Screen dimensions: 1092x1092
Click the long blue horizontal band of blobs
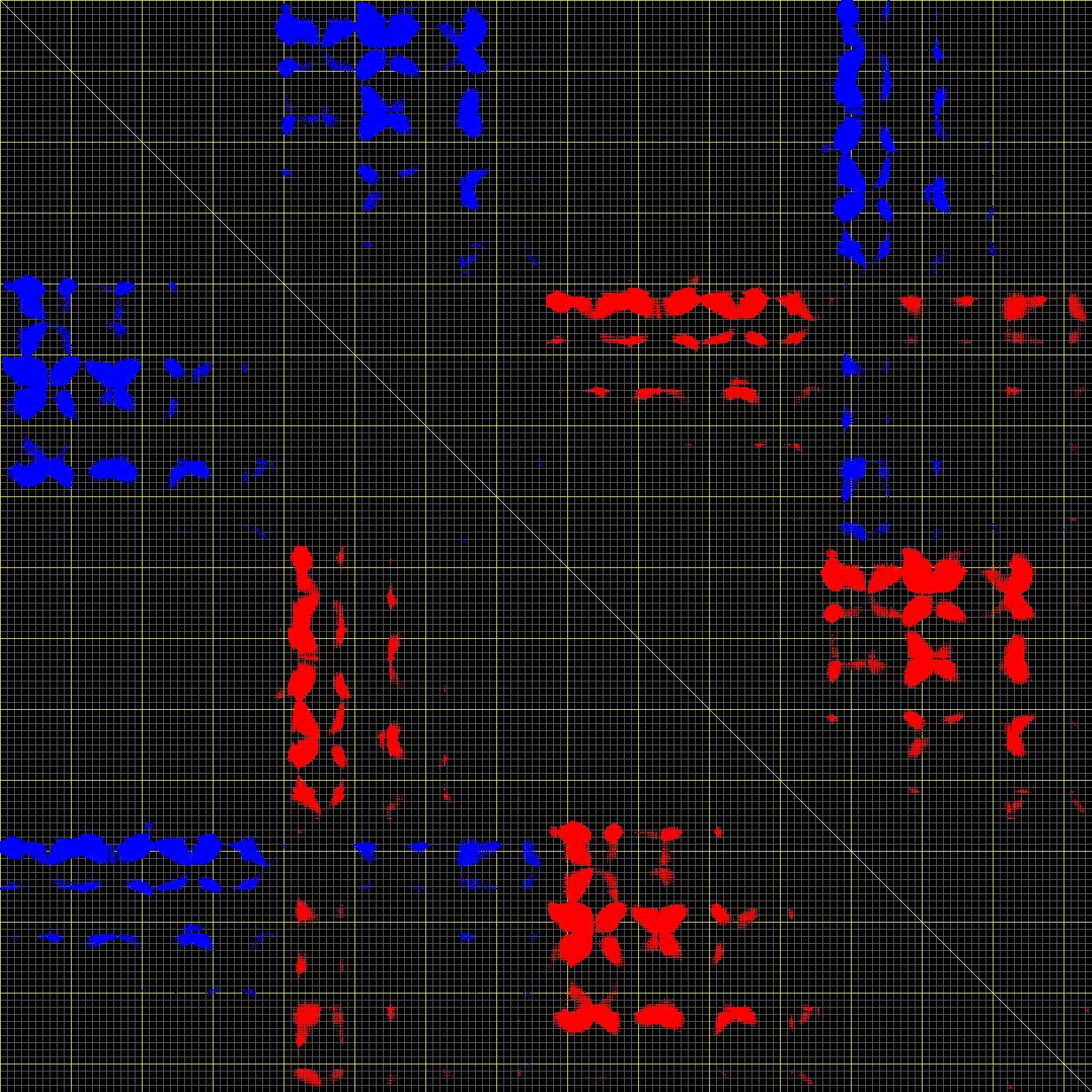(135, 849)
